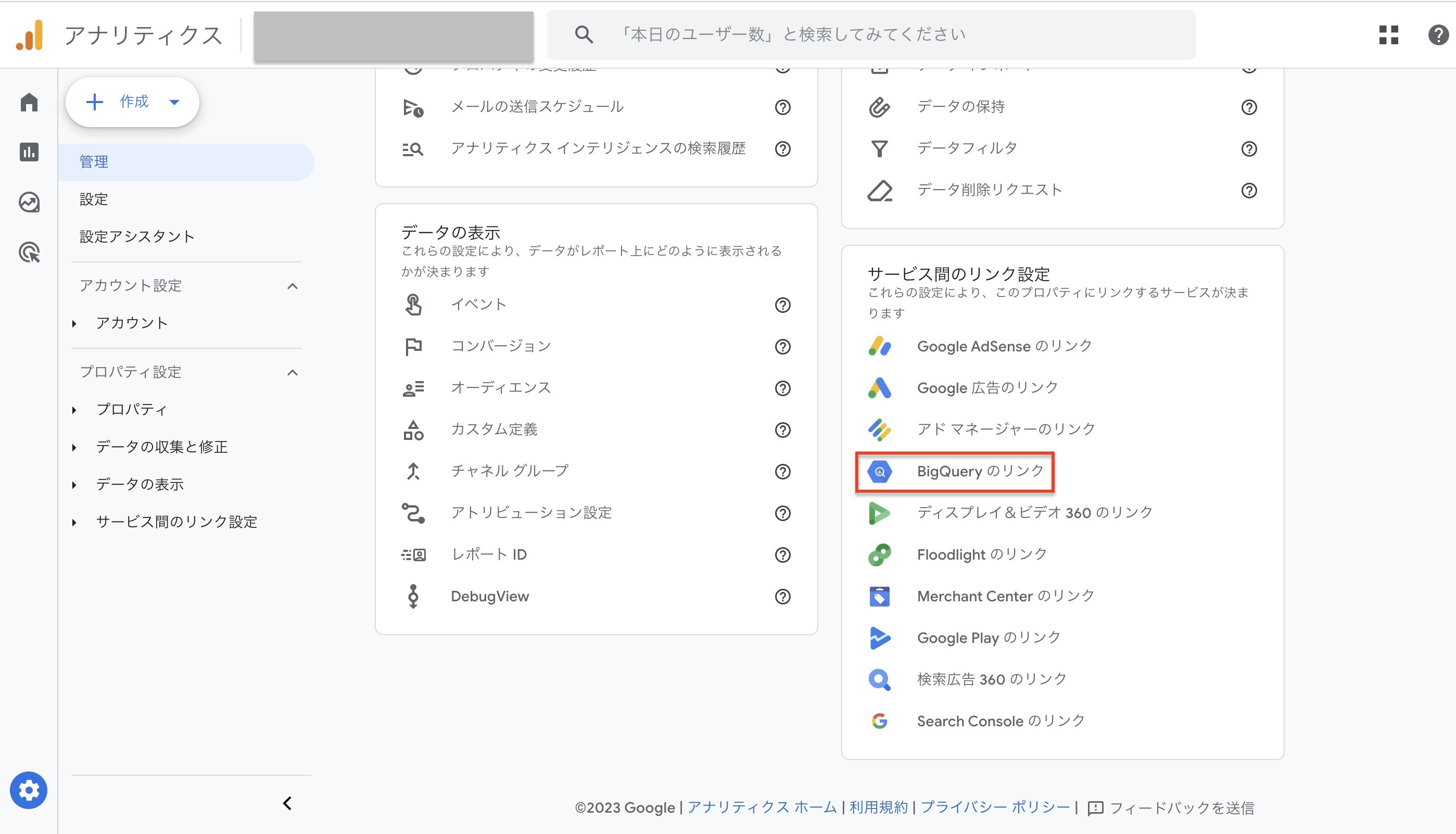Expand the sidebar データの表示 item

coord(74,485)
